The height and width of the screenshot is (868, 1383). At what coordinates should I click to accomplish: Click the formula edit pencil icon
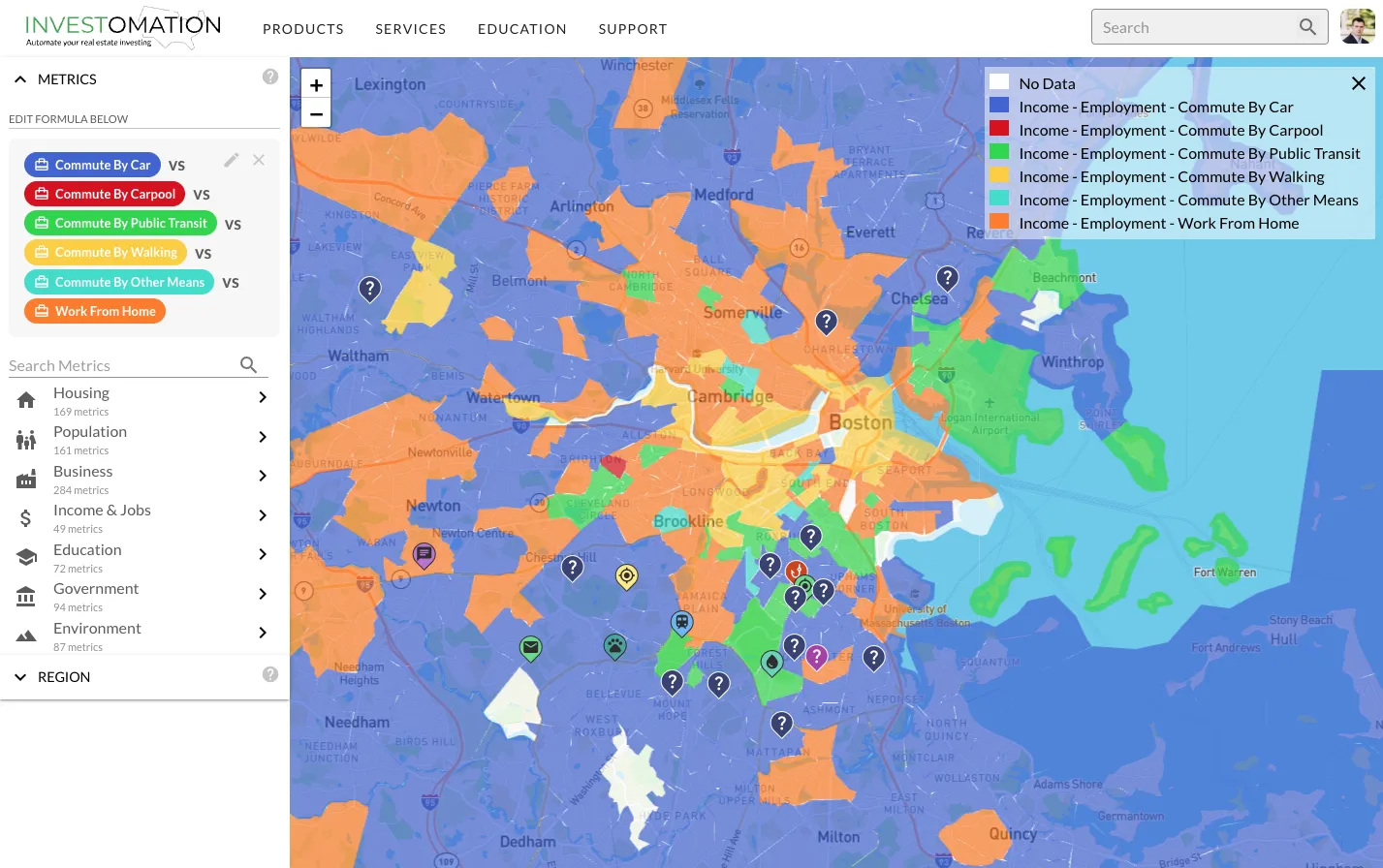pos(231,160)
